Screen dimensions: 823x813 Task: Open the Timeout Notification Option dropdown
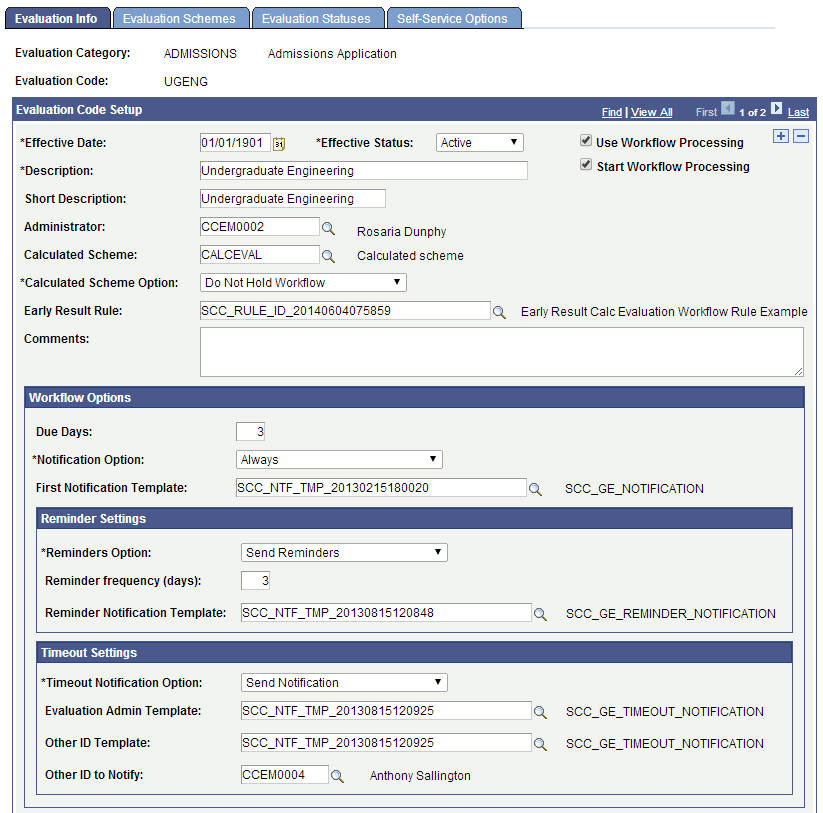click(343, 681)
